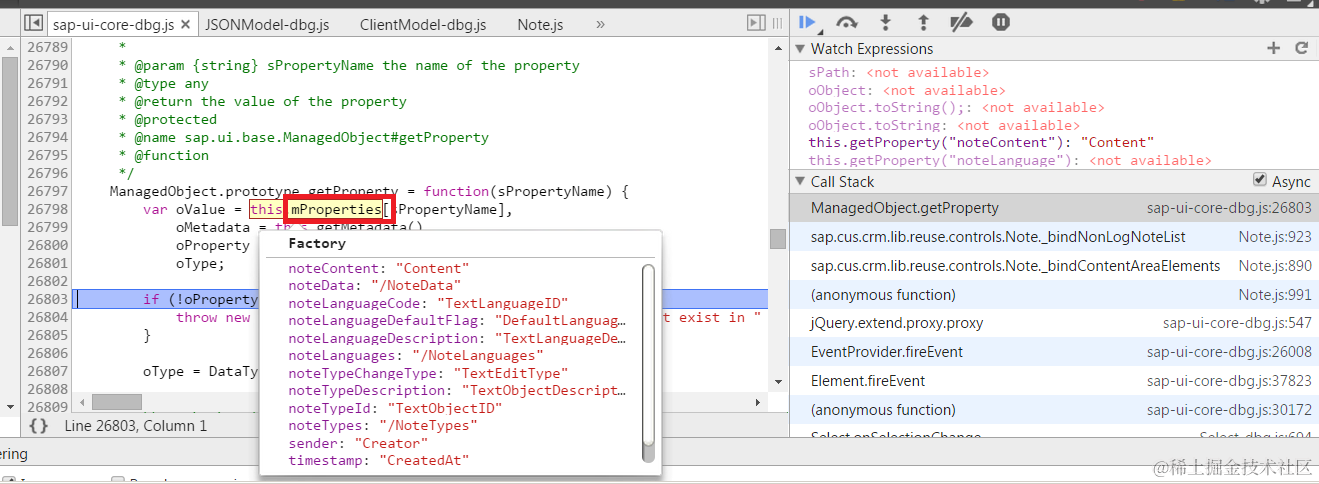The height and width of the screenshot is (484, 1319).
Task: Click the vertical scrollbar inside the Factory tooltip
Action: [648, 363]
